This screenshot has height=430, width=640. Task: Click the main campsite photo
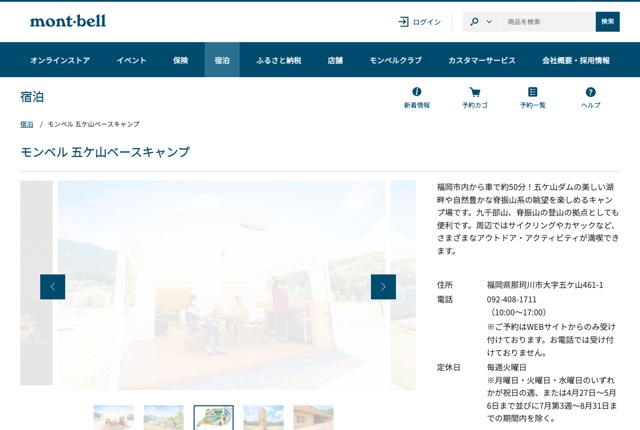click(221, 285)
